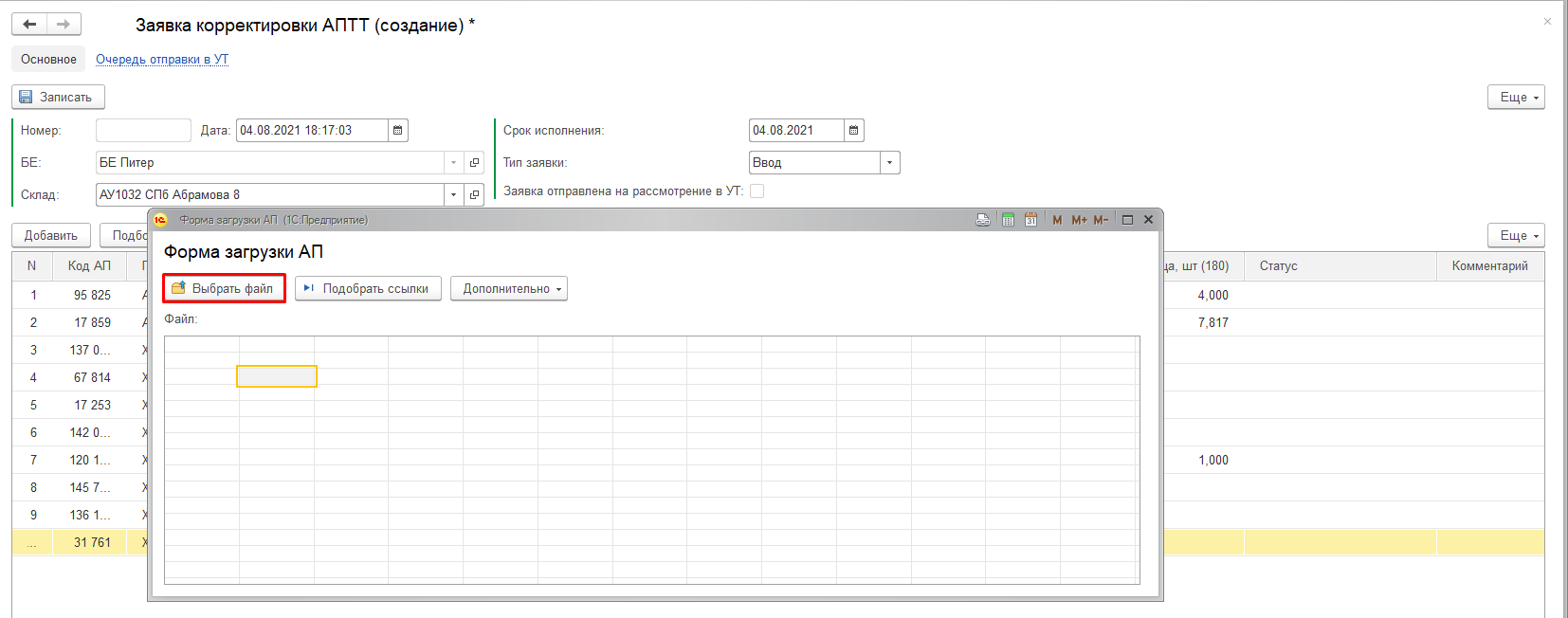Expand the Тип заявки dropdown
This screenshot has height=618, width=1568.
(x=889, y=163)
